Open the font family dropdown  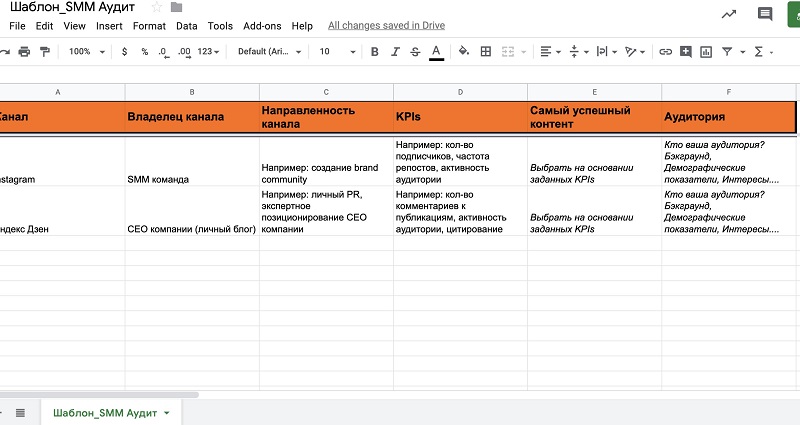point(267,51)
